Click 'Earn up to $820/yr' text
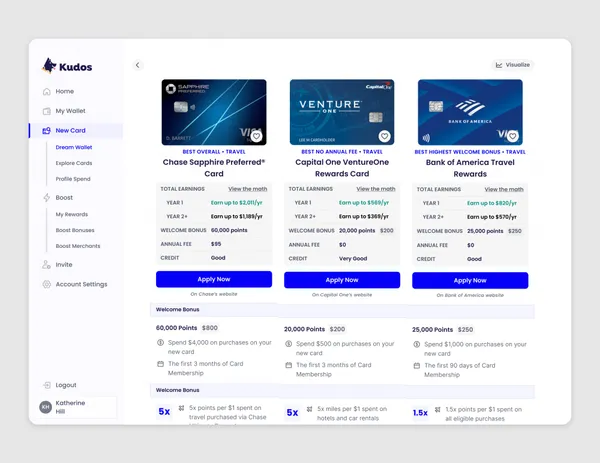This screenshot has height=463, width=600. pos(492,203)
